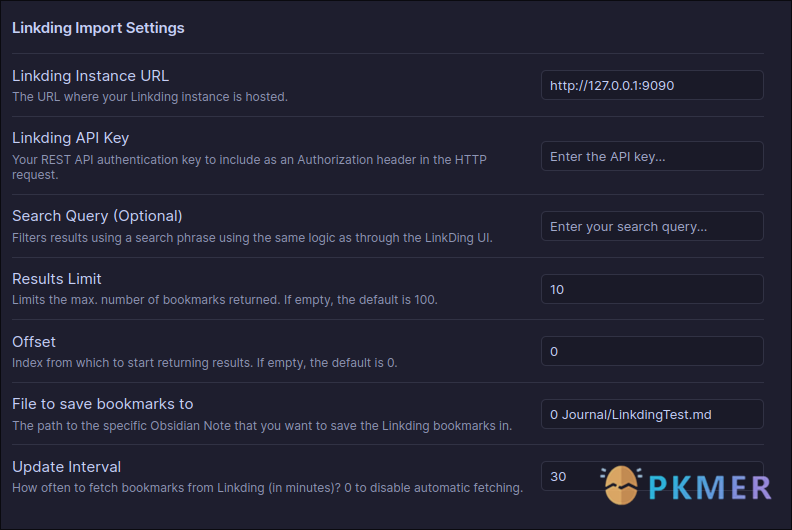The width and height of the screenshot is (792, 530).
Task: Select the Results Limit field showing 10
Action: (652, 289)
